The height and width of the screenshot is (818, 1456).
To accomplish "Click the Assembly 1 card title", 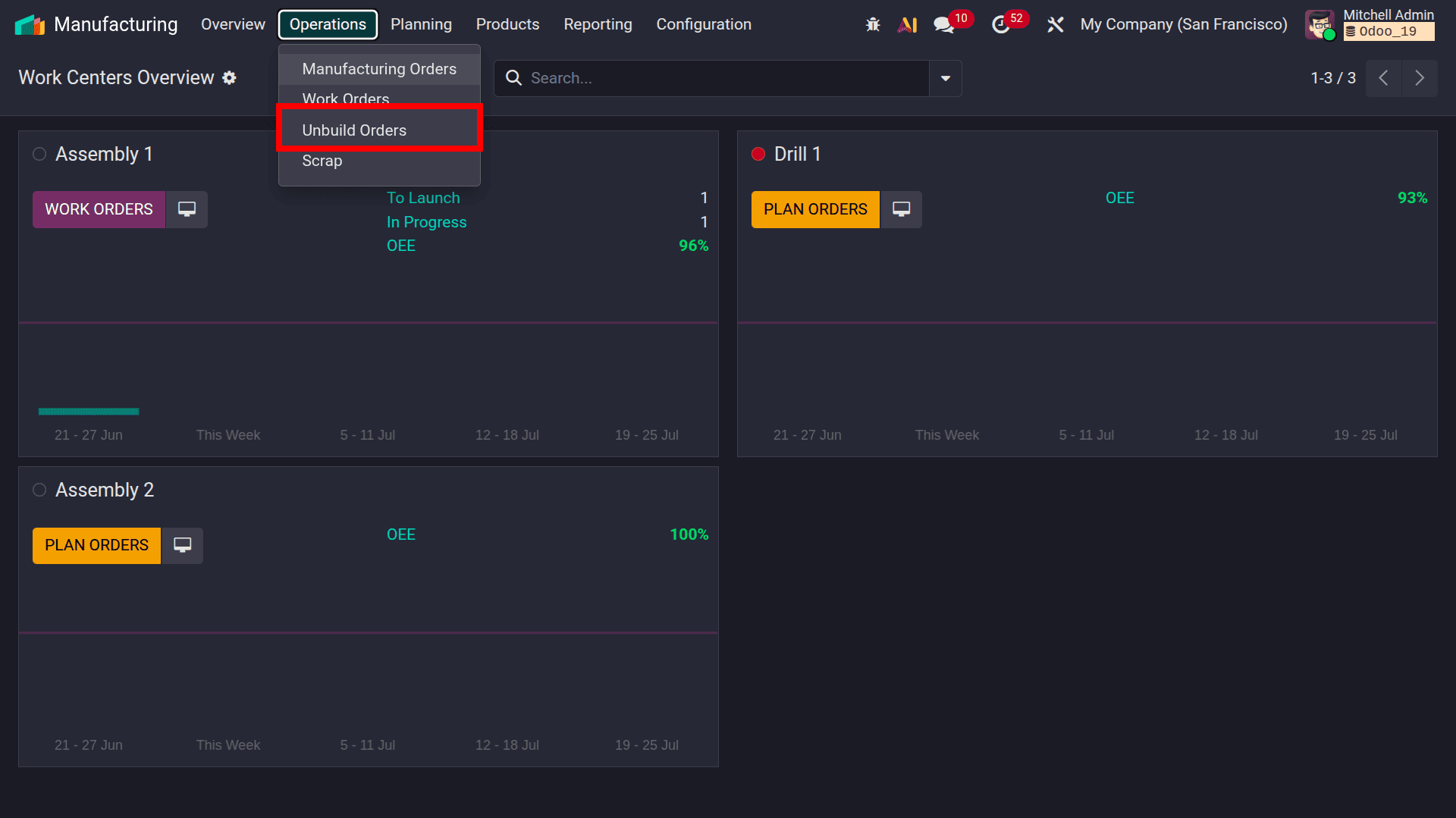I will (104, 154).
